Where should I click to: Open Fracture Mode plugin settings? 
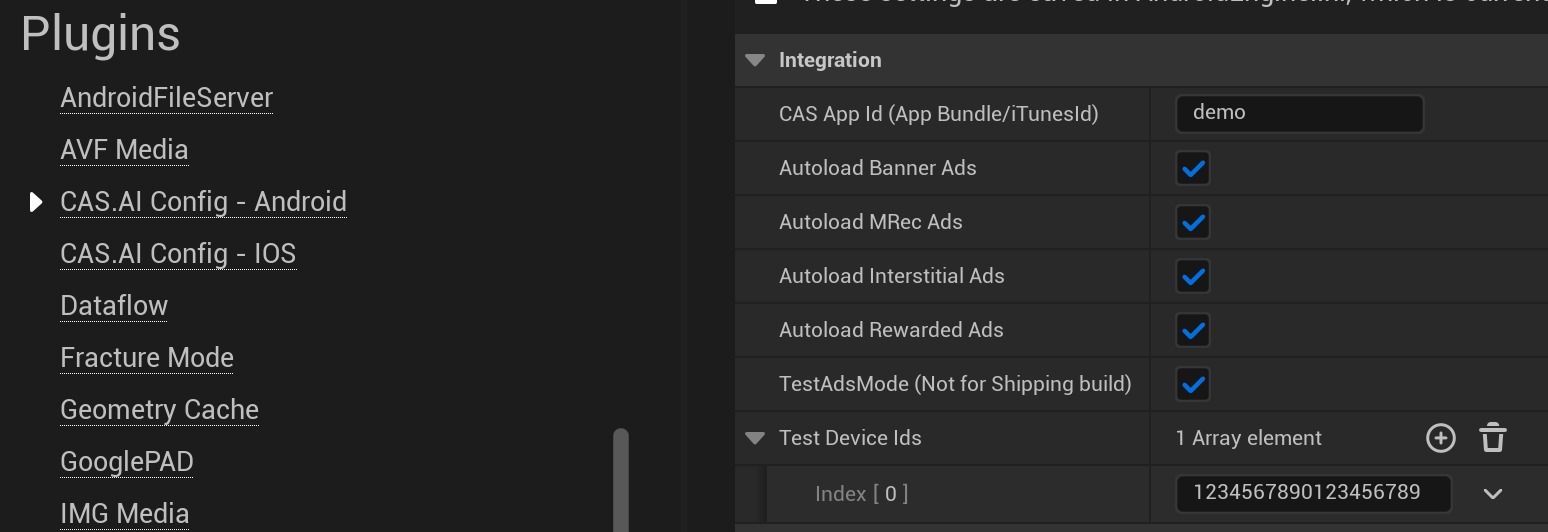click(x=147, y=358)
